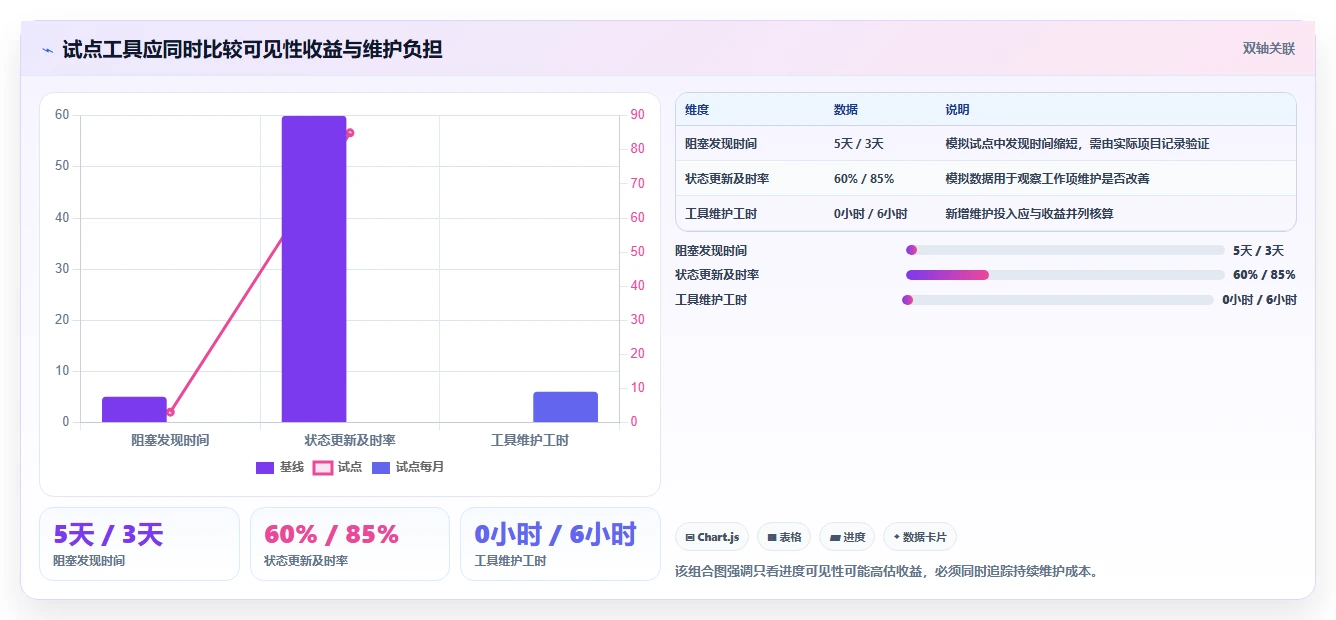
Task: Click the tall 状态更新及时率 baseline bar
Action: click(x=314, y=269)
